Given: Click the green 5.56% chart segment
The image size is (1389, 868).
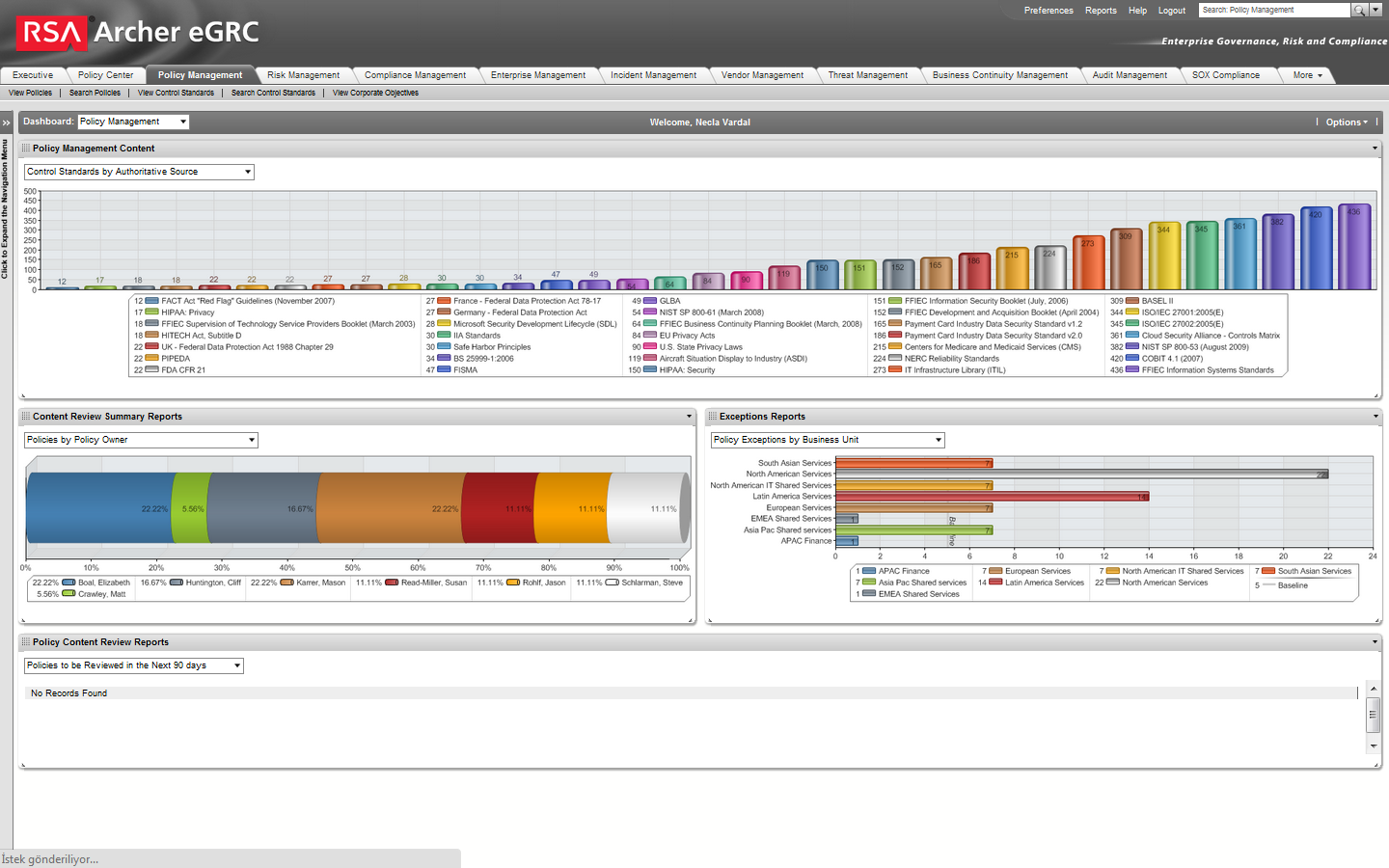Looking at the screenshot, I should 190,508.
